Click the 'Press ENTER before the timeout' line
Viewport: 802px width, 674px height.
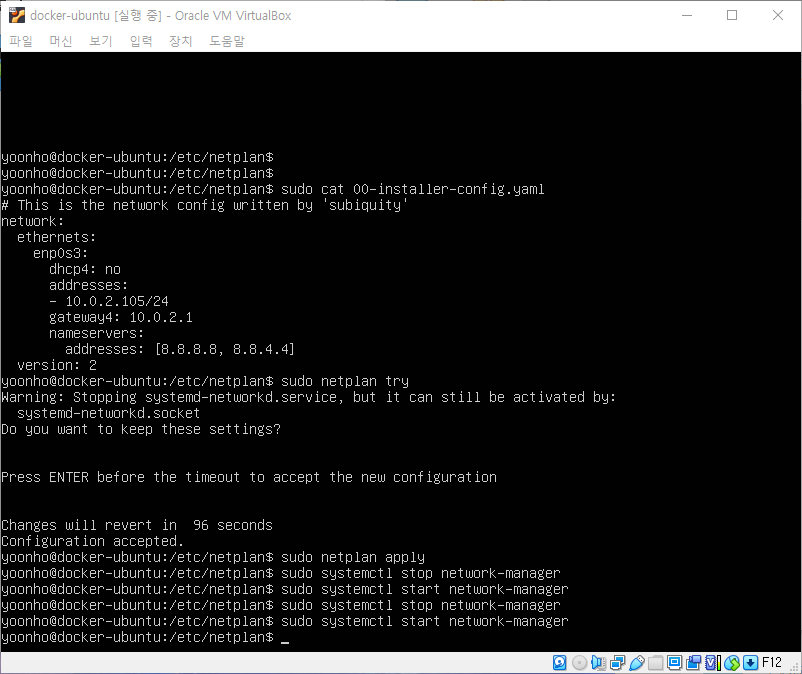click(249, 477)
